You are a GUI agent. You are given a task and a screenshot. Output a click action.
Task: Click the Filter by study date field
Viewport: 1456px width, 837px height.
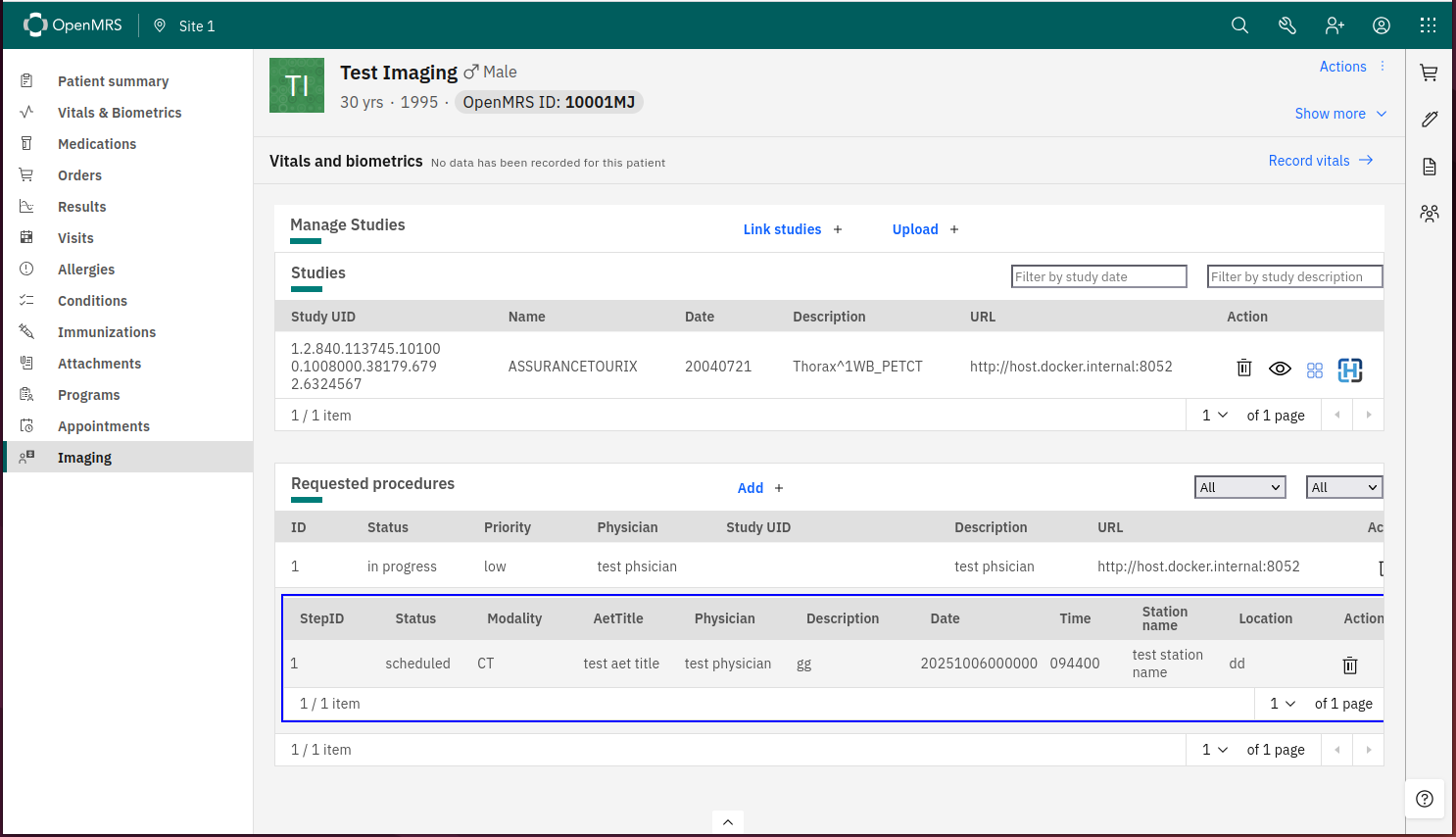(x=1098, y=277)
